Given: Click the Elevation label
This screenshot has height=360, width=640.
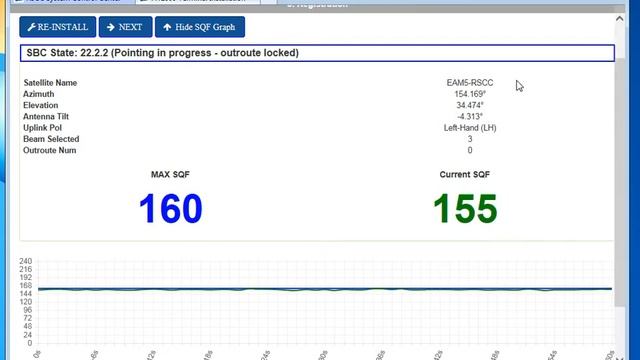Looking at the screenshot, I should pos(40,105).
